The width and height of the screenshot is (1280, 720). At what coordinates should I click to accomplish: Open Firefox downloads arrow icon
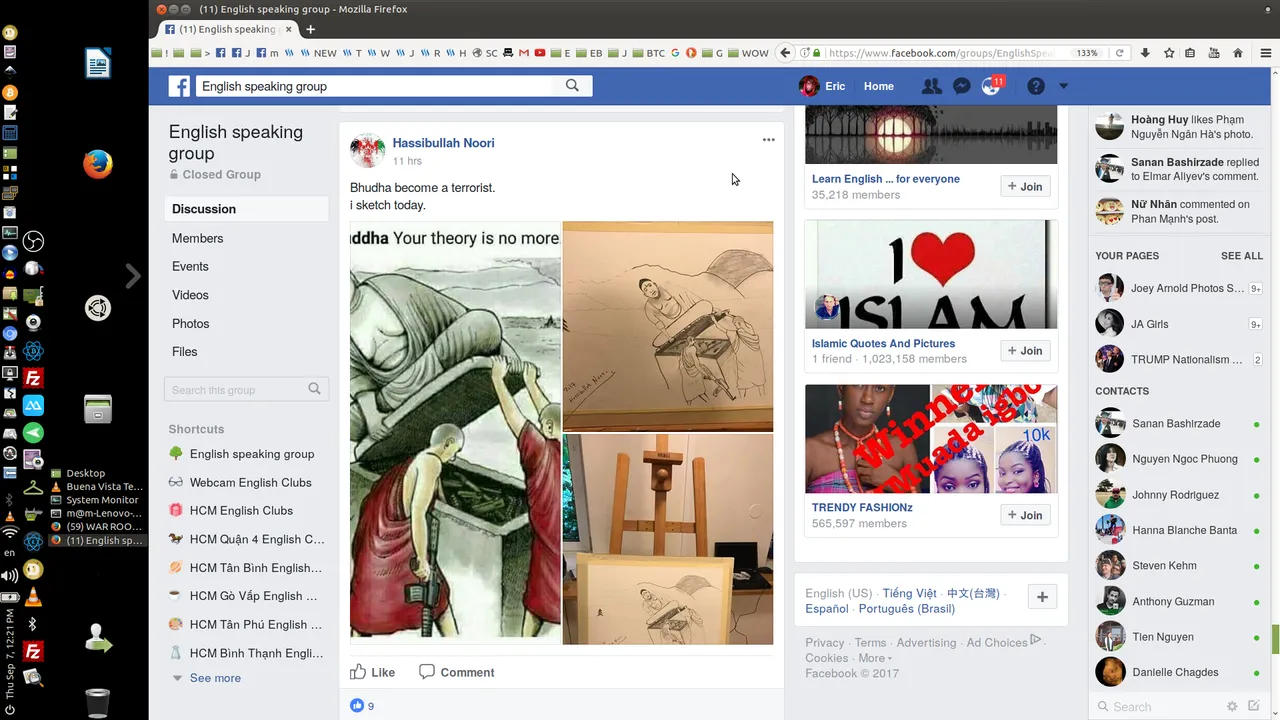1145,53
